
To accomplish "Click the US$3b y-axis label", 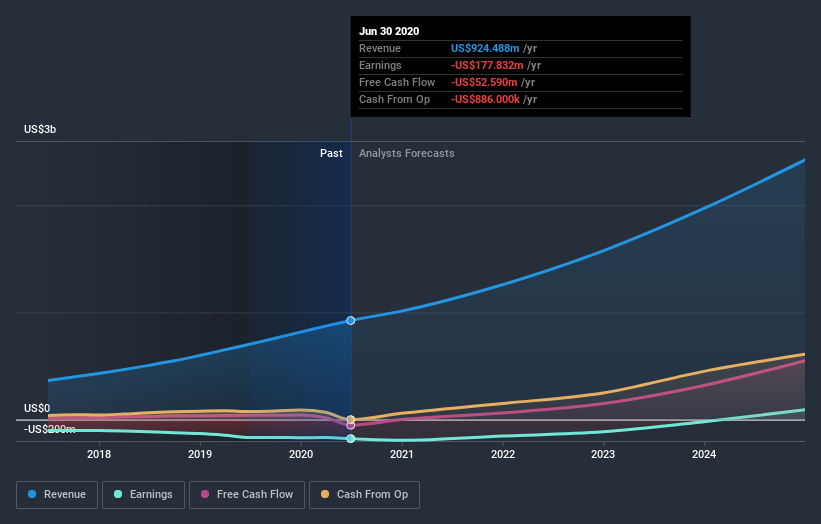I will click(40, 129).
